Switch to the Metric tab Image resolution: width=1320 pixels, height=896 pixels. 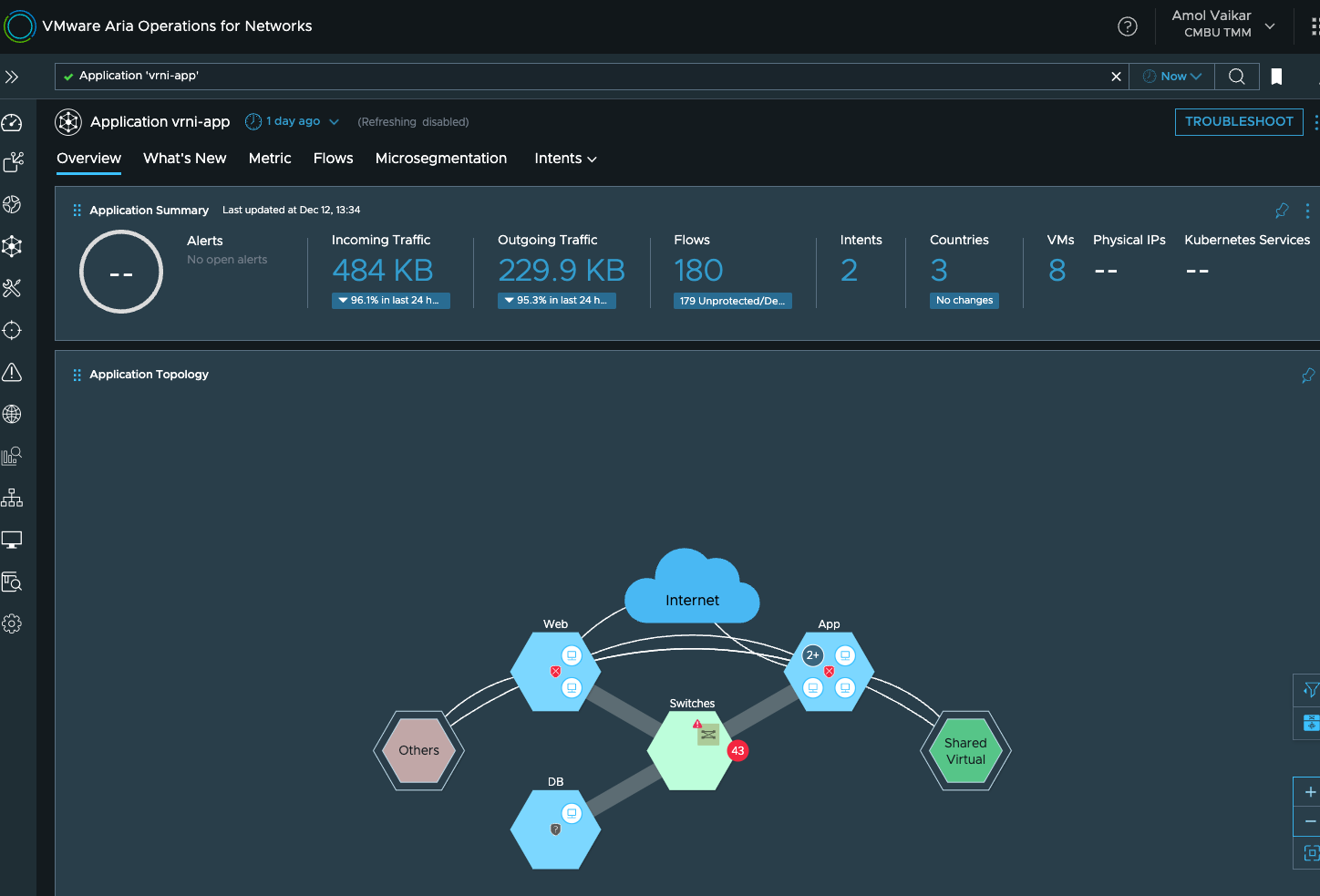[x=270, y=159]
